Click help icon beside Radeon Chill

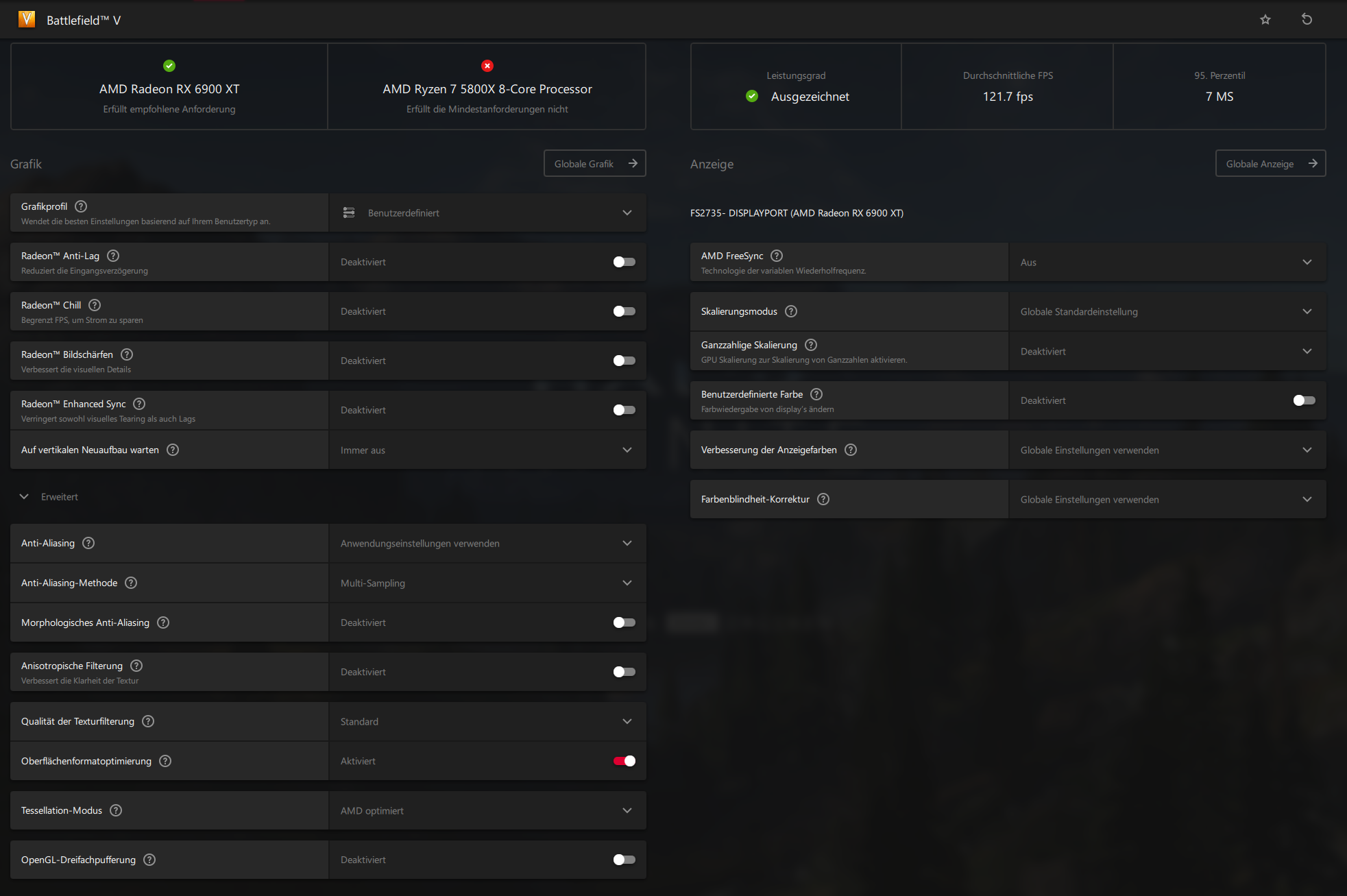pos(95,305)
